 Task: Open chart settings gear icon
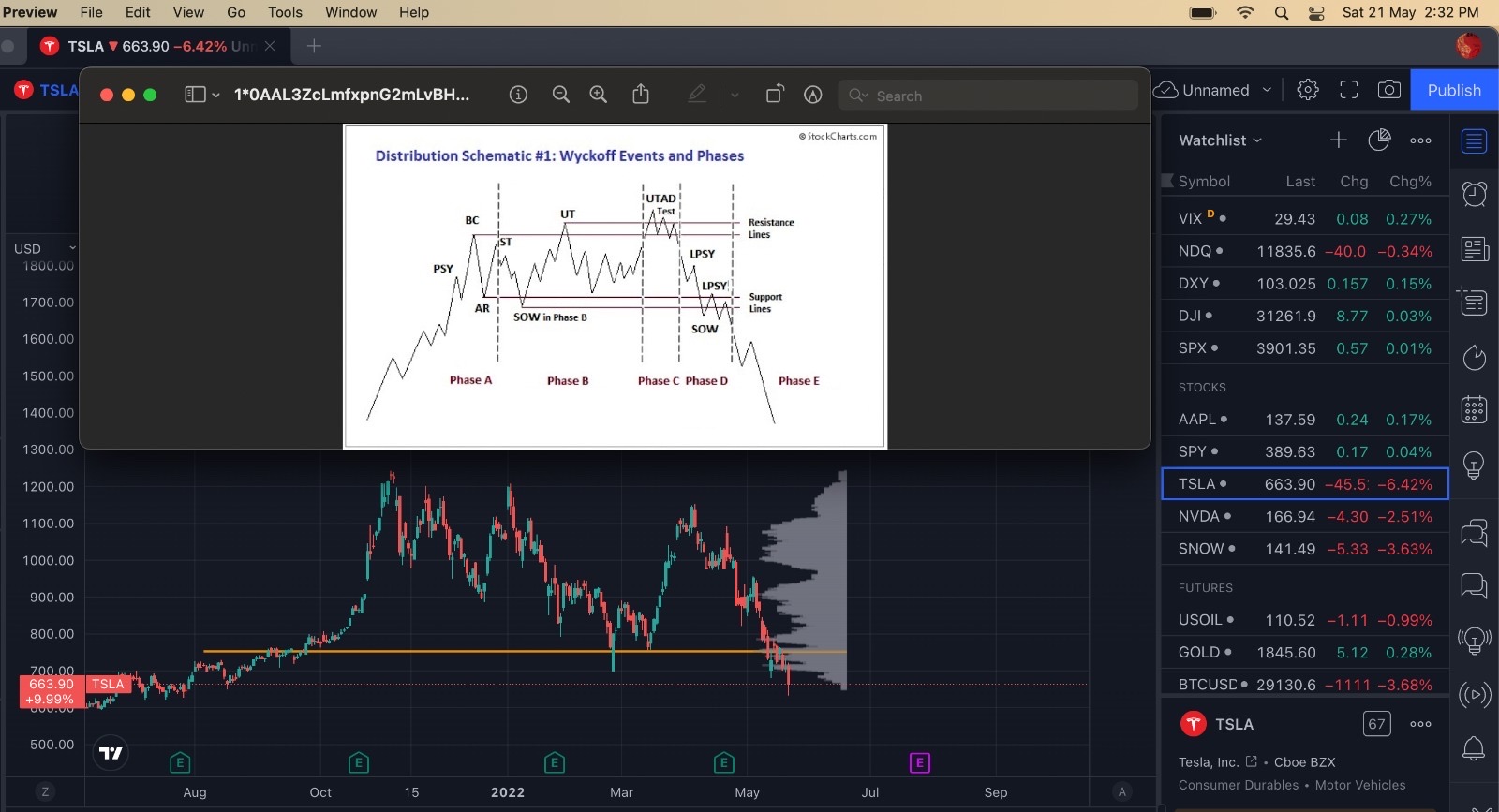(1308, 90)
